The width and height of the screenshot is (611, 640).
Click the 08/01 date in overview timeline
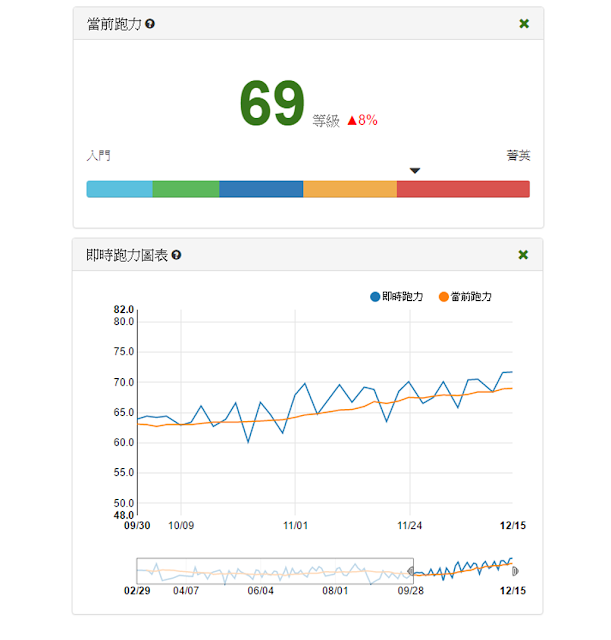coord(335,591)
